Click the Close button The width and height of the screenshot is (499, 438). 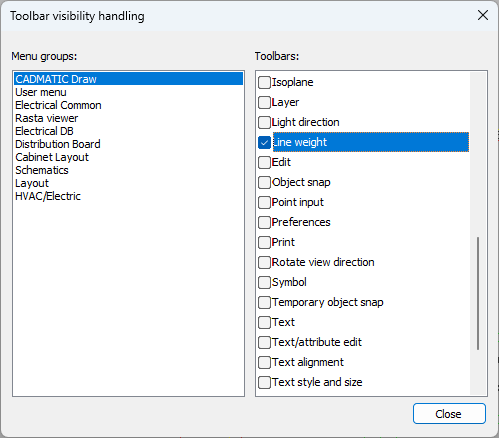(x=449, y=414)
